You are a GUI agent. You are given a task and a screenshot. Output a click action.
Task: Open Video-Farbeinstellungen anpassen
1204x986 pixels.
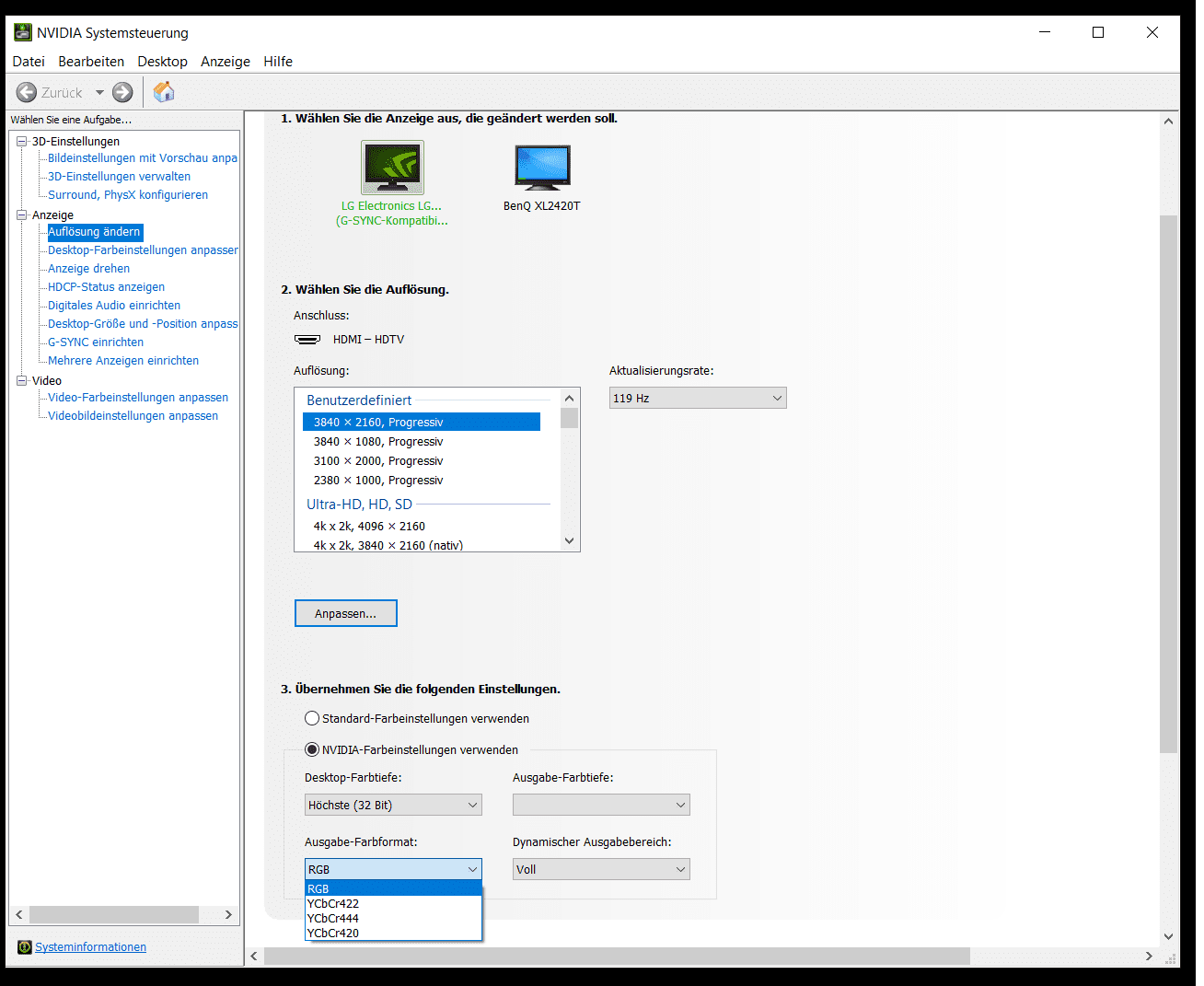tap(138, 398)
